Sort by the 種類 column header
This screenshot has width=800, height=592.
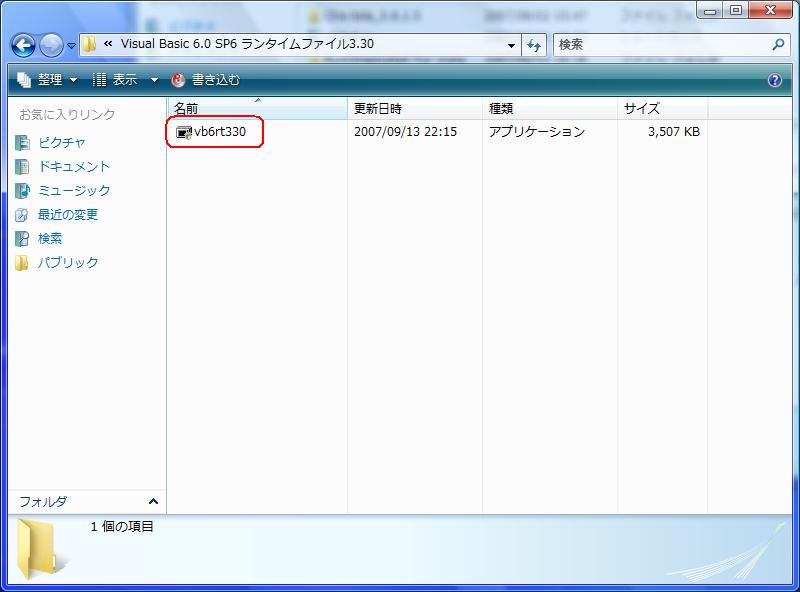pyautogui.click(x=549, y=108)
